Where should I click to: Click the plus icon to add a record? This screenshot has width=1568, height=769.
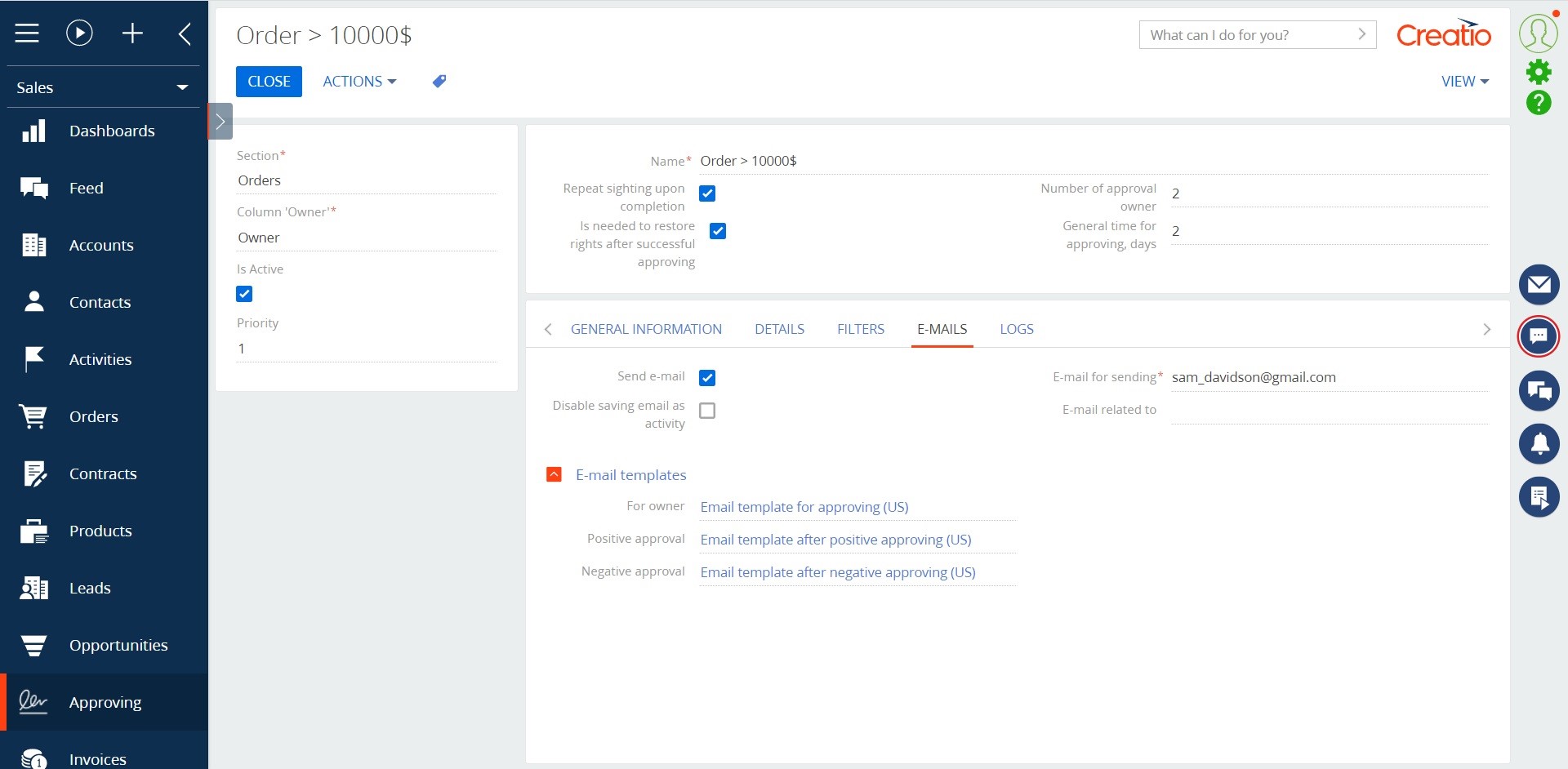click(x=132, y=33)
